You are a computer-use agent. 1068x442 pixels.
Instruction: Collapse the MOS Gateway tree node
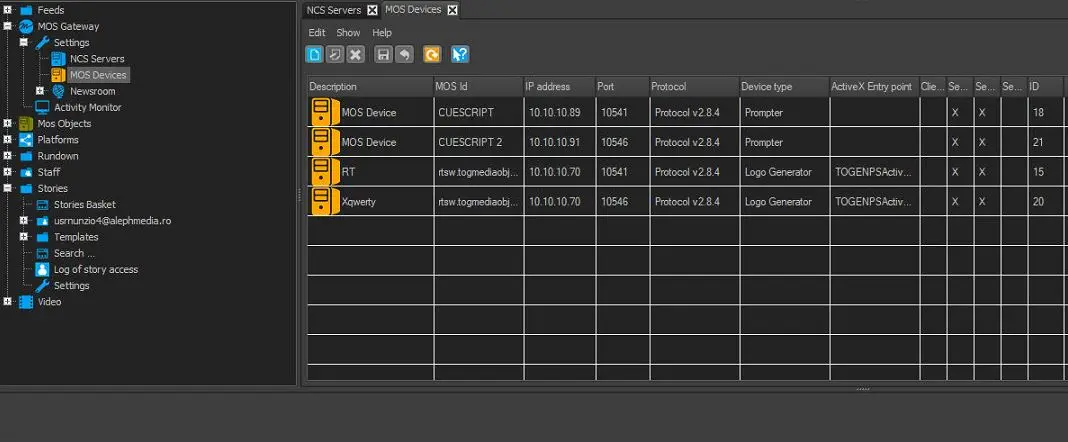click(8, 26)
